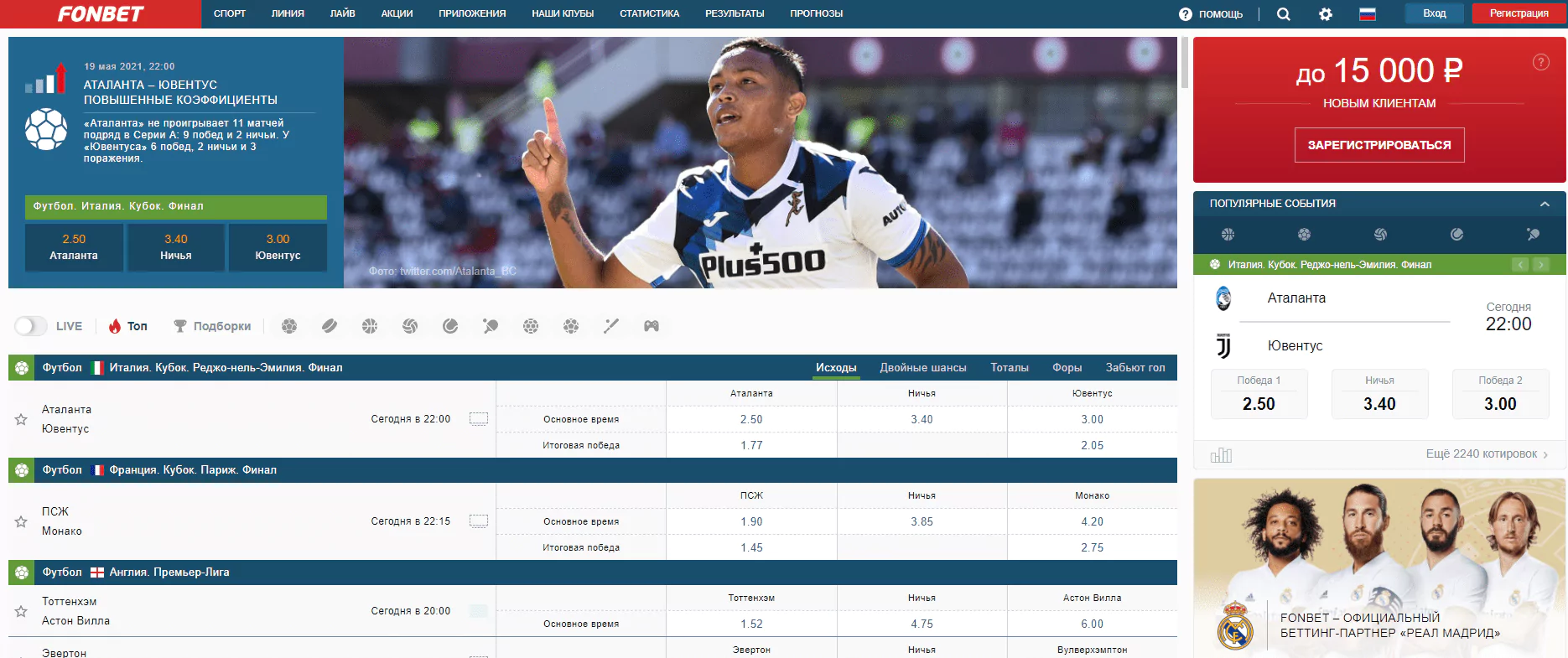Expand Ещё 2240 котировок link
Screen dimensions: 1568x658
pos(1487,454)
